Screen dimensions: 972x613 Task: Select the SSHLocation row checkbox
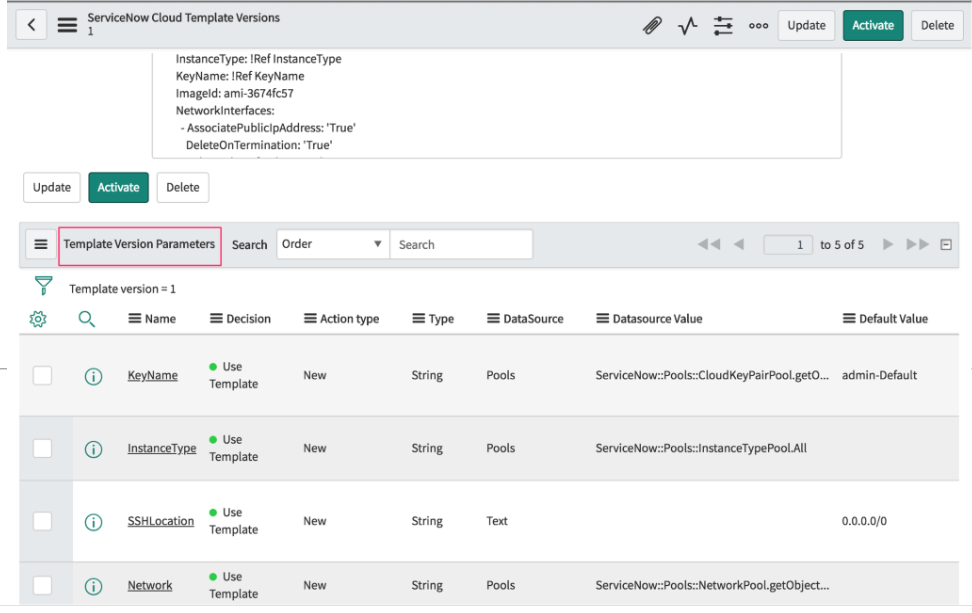coord(42,521)
